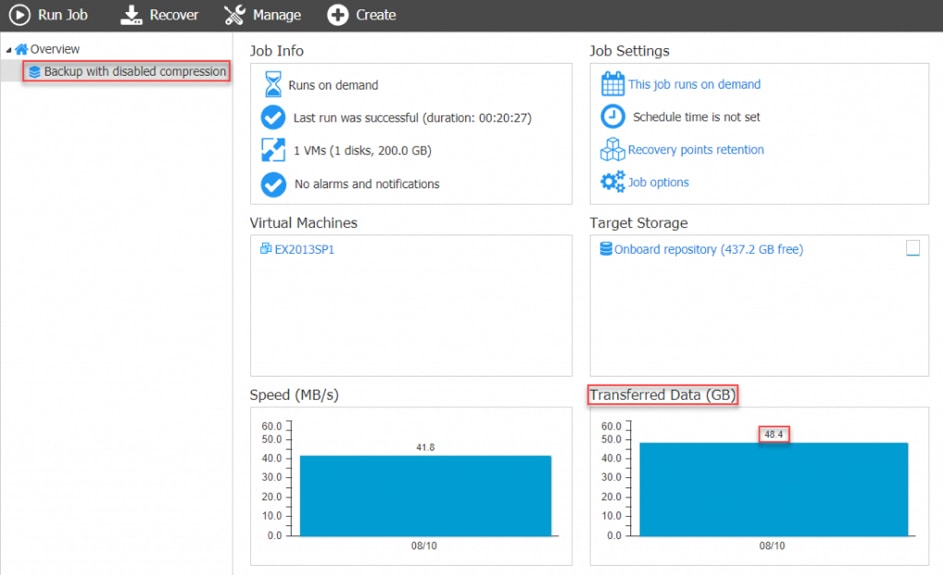Click the calendar icon in Job Settings

[x=612, y=84]
